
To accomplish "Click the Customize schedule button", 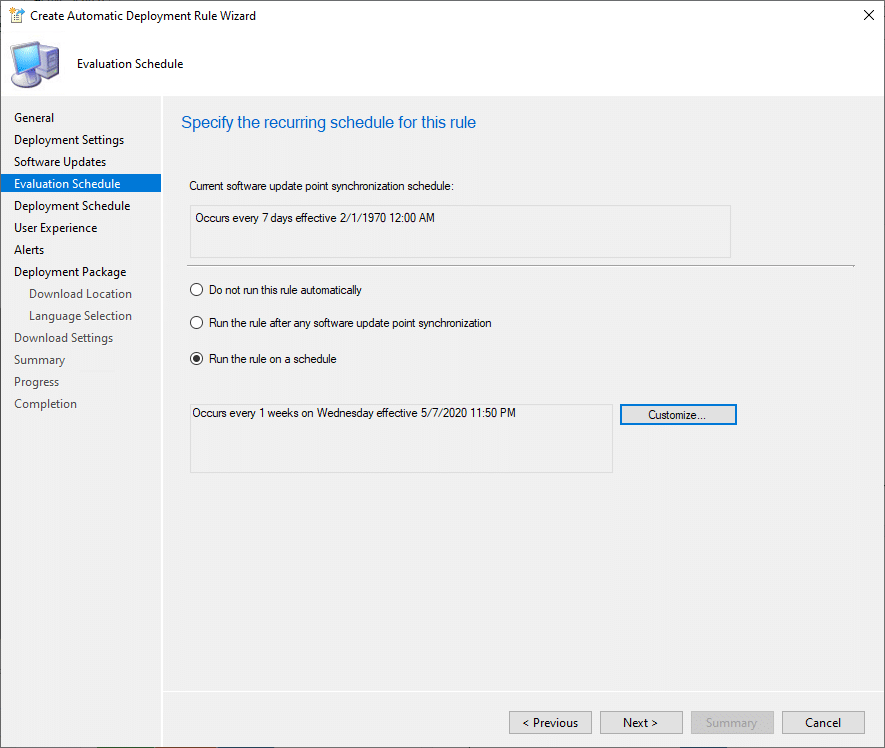I will [x=678, y=415].
